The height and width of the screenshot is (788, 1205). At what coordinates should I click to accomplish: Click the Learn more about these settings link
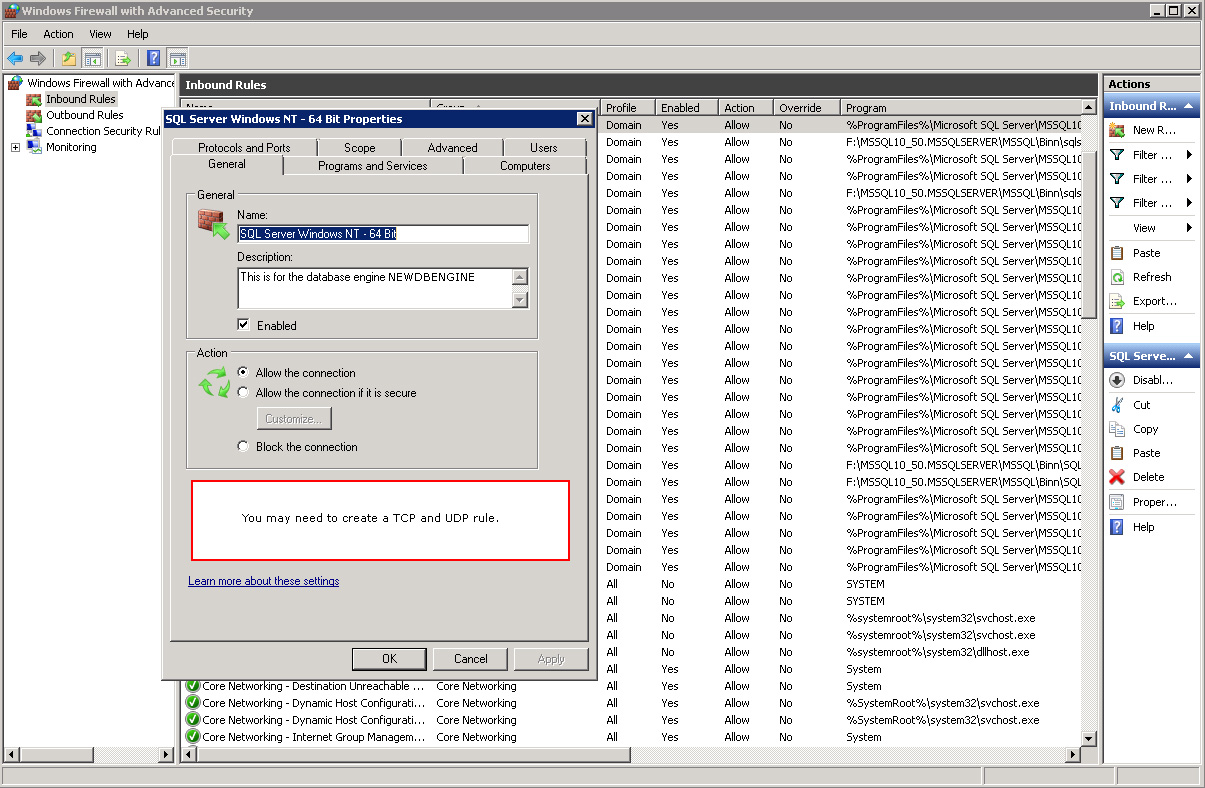263,581
